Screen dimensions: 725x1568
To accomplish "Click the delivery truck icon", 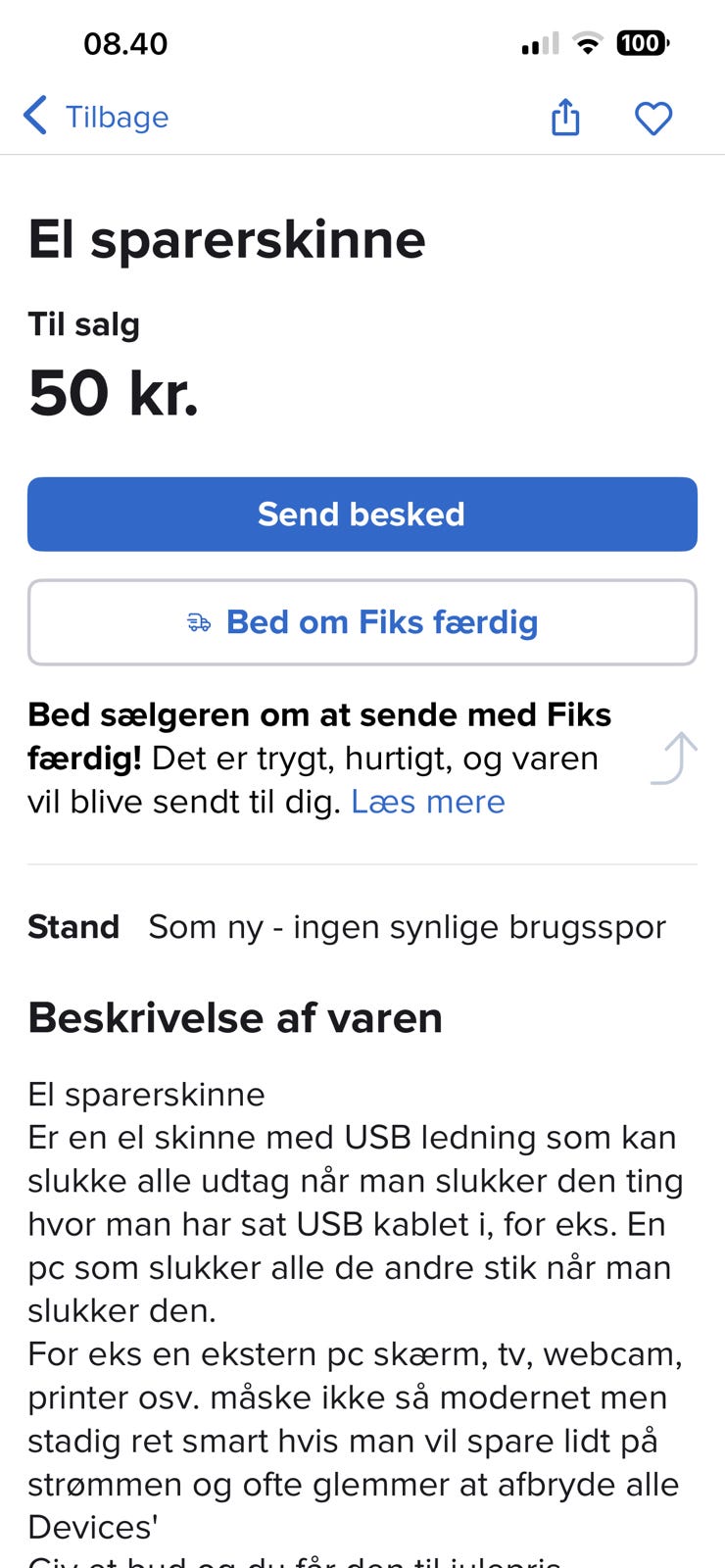I will (x=199, y=623).
